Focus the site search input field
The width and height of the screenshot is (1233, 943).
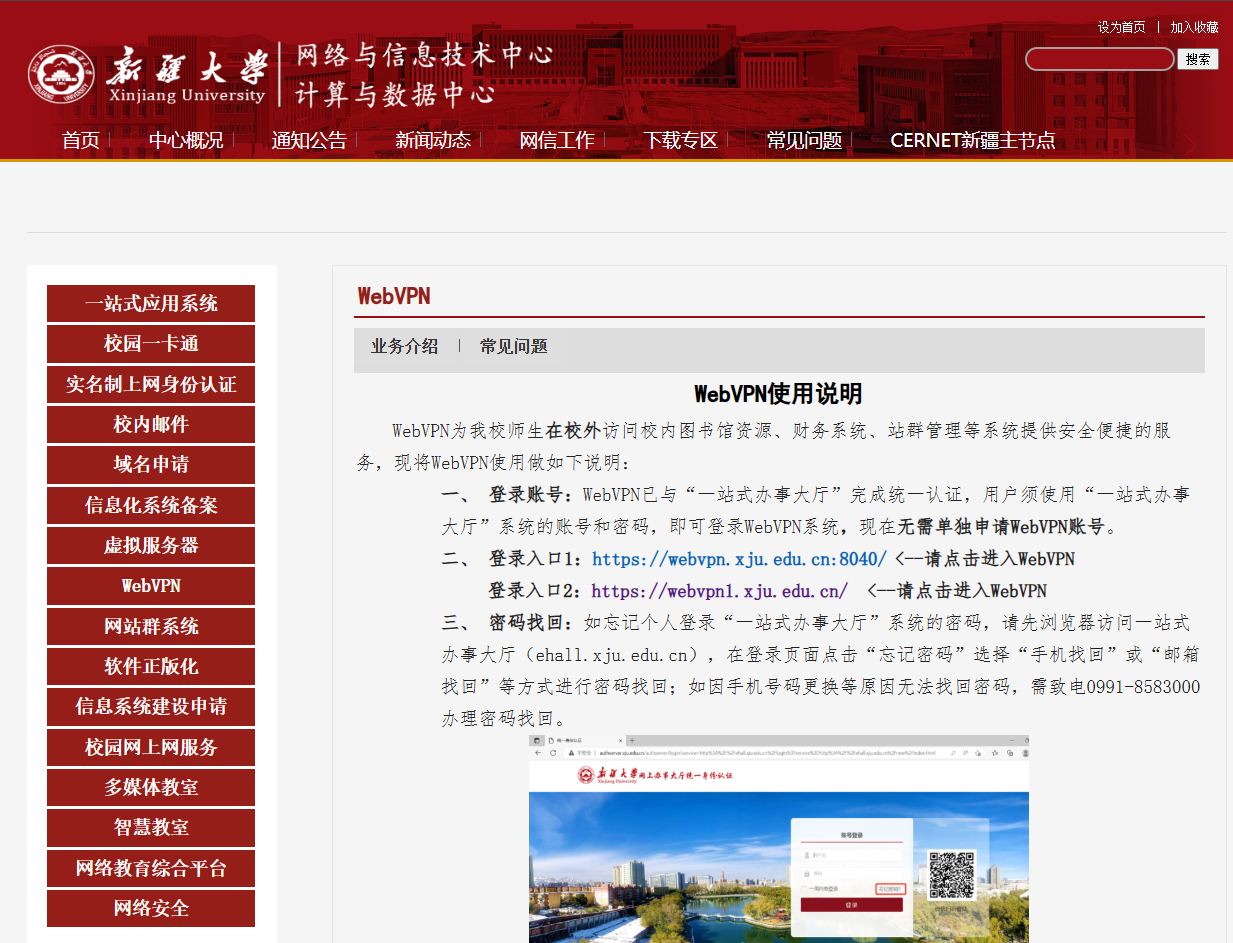1100,59
